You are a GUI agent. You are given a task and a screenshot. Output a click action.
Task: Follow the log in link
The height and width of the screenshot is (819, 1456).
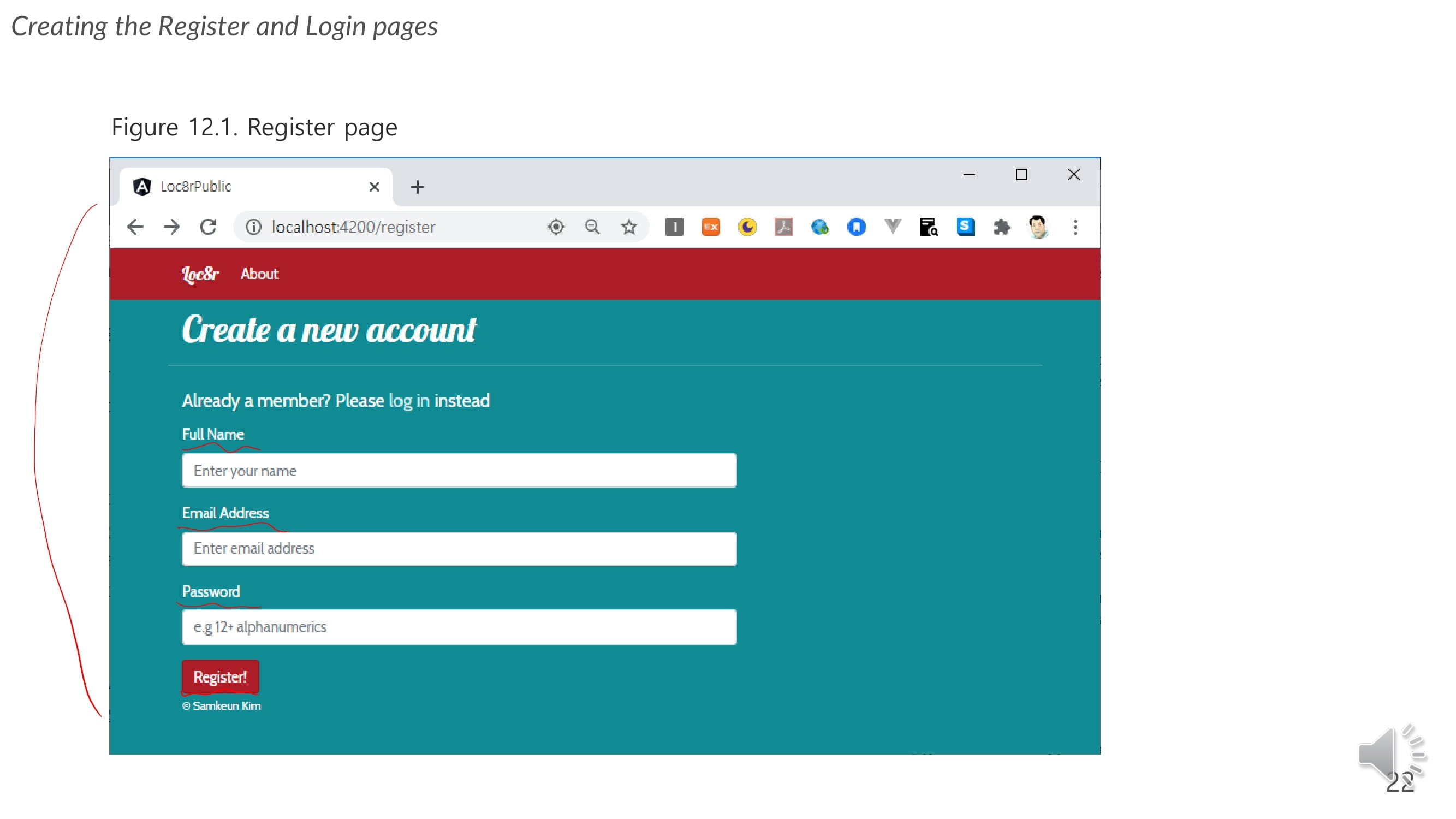[x=409, y=401]
